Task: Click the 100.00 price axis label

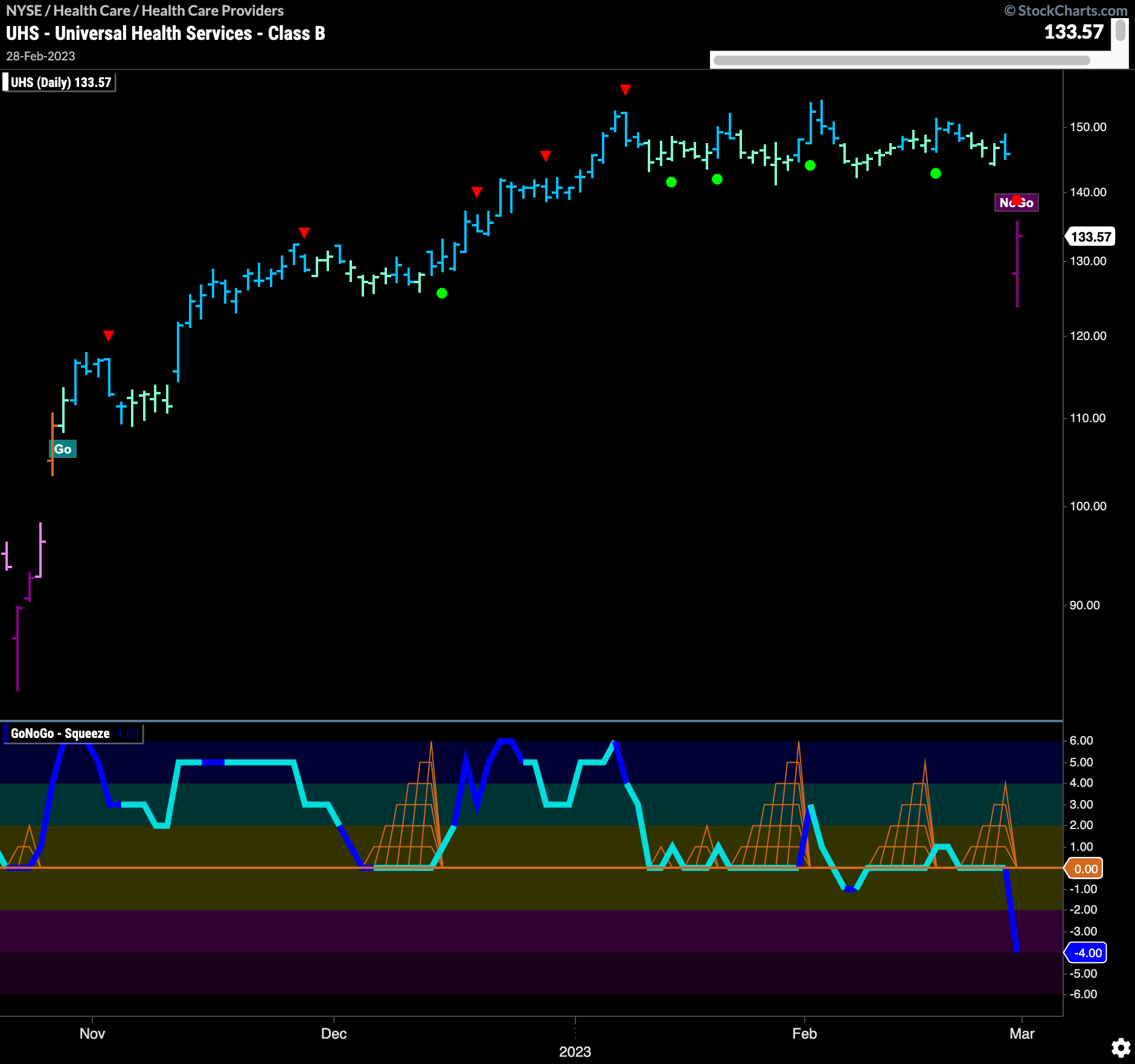Action: coord(1088,506)
